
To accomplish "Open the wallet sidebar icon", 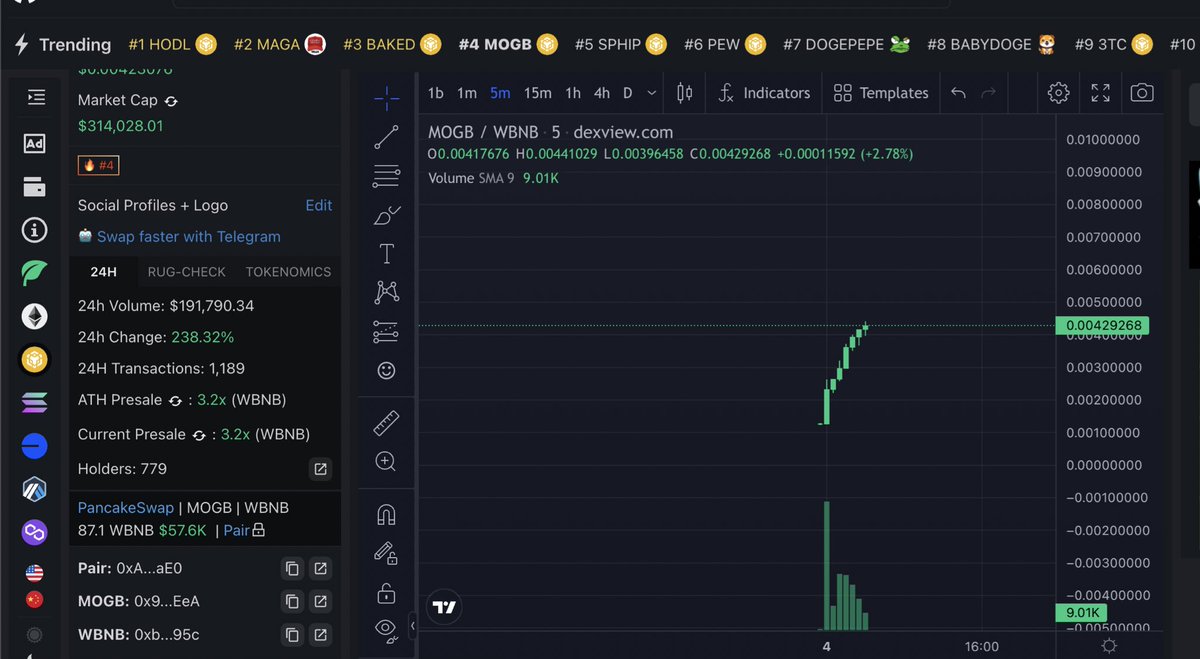I will point(34,187).
